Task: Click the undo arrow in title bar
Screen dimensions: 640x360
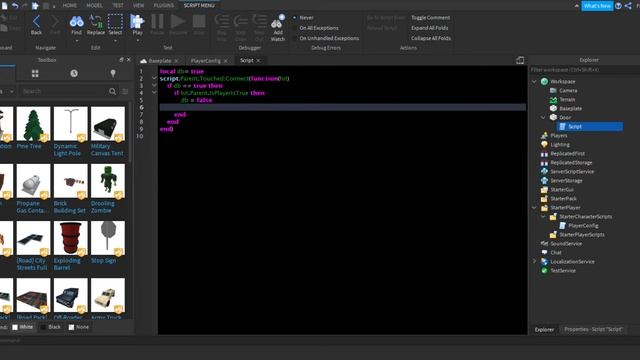Action: pos(15,5)
